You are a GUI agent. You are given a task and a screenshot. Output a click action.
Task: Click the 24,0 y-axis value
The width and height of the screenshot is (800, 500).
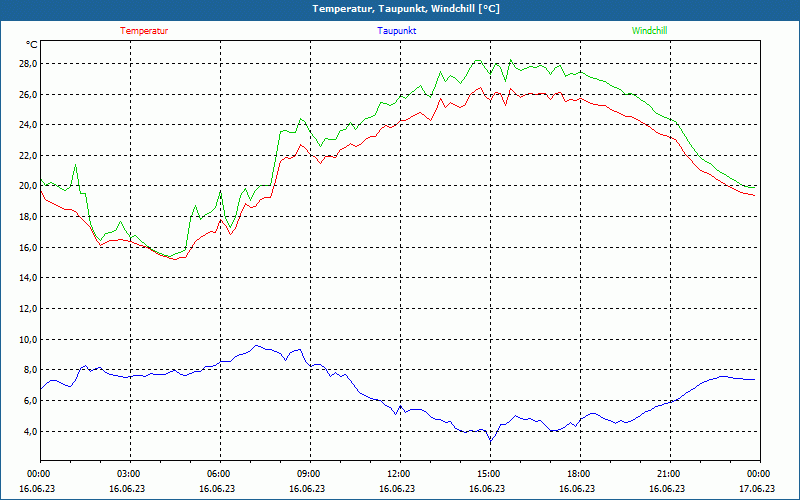pyautogui.click(x=28, y=125)
